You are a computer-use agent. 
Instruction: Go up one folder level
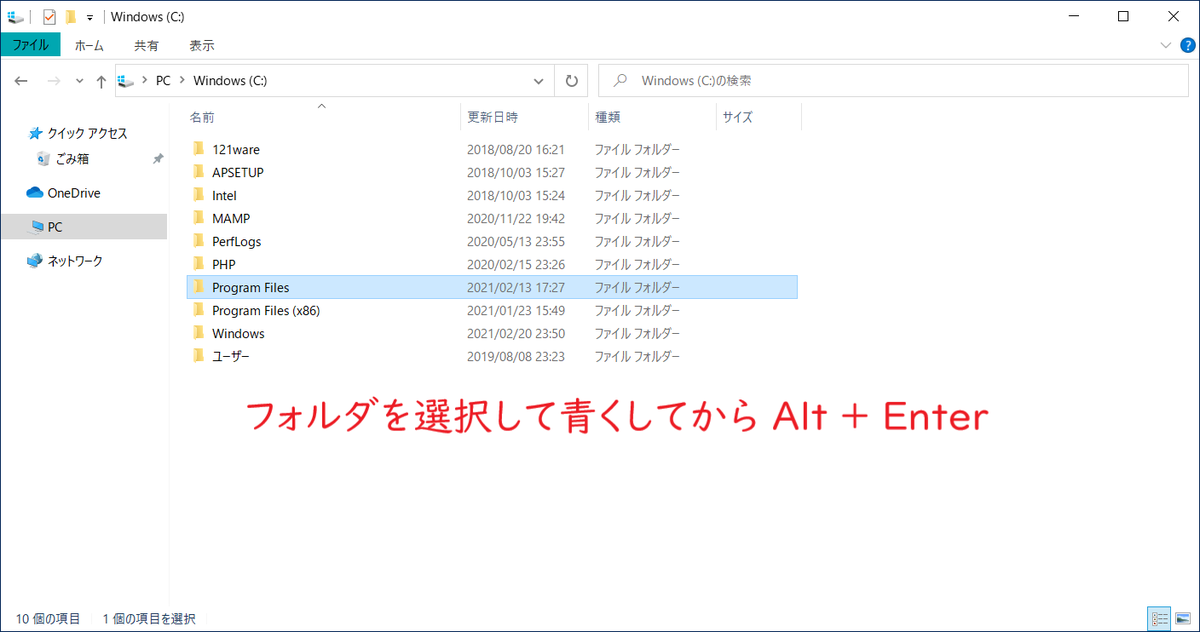tap(101, 80)
